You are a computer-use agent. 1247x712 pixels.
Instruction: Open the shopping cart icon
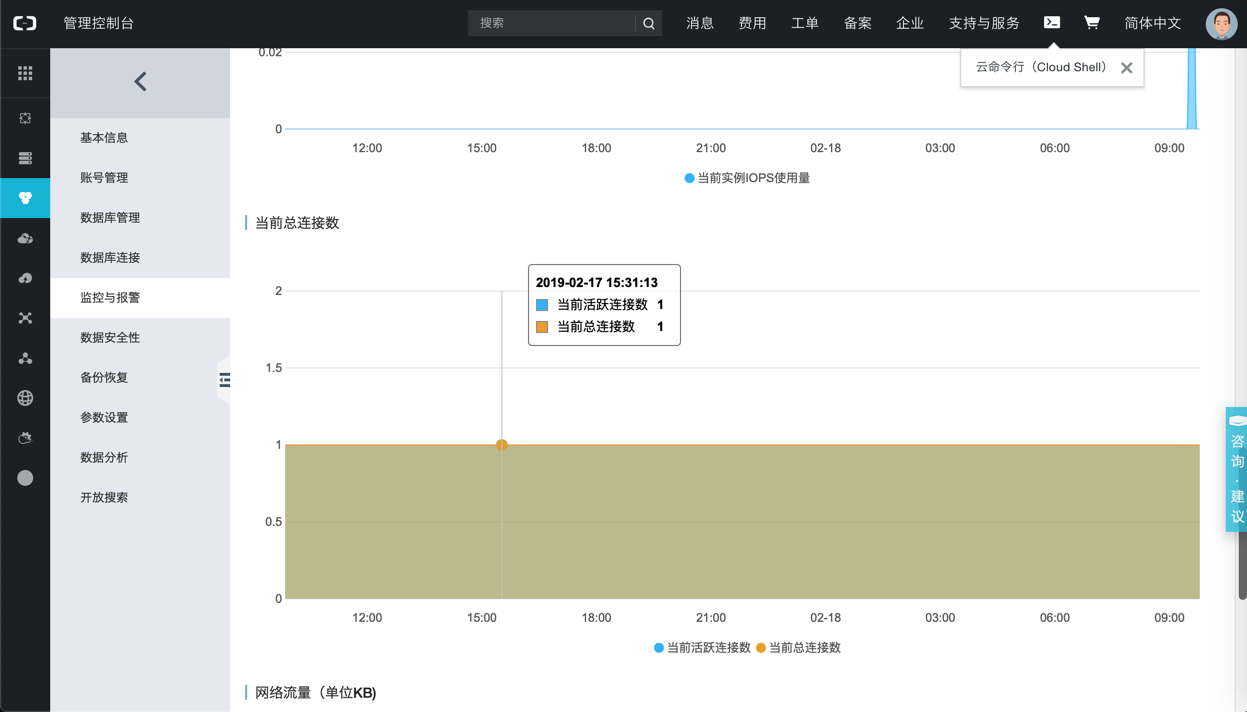[x=1092, y=22]
